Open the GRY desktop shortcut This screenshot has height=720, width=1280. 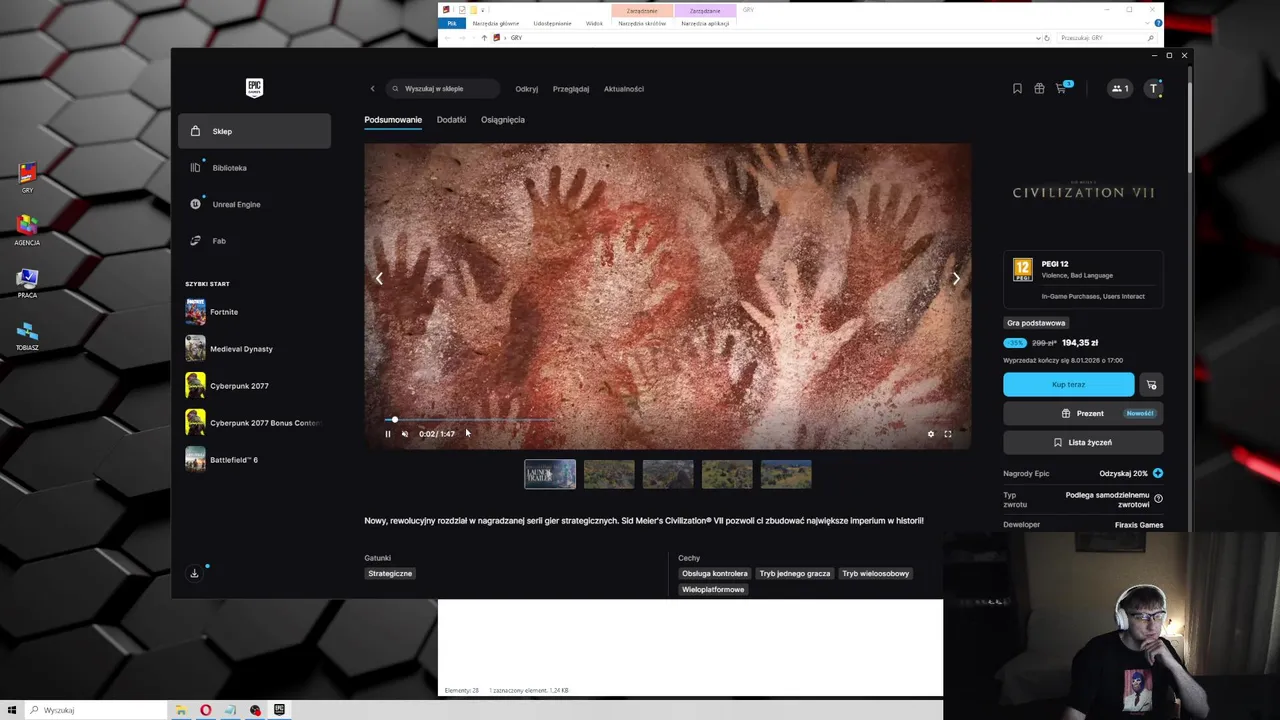pos(27,177)
